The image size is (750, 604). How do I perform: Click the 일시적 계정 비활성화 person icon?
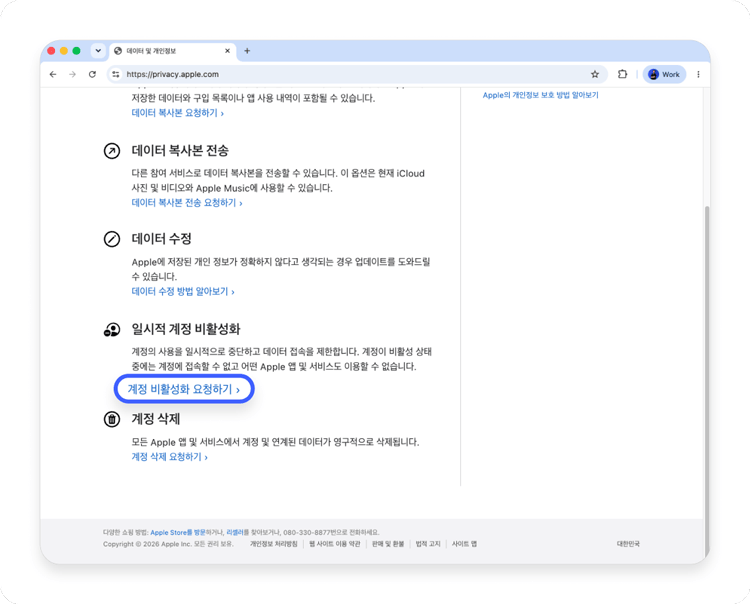coord(112,329)
